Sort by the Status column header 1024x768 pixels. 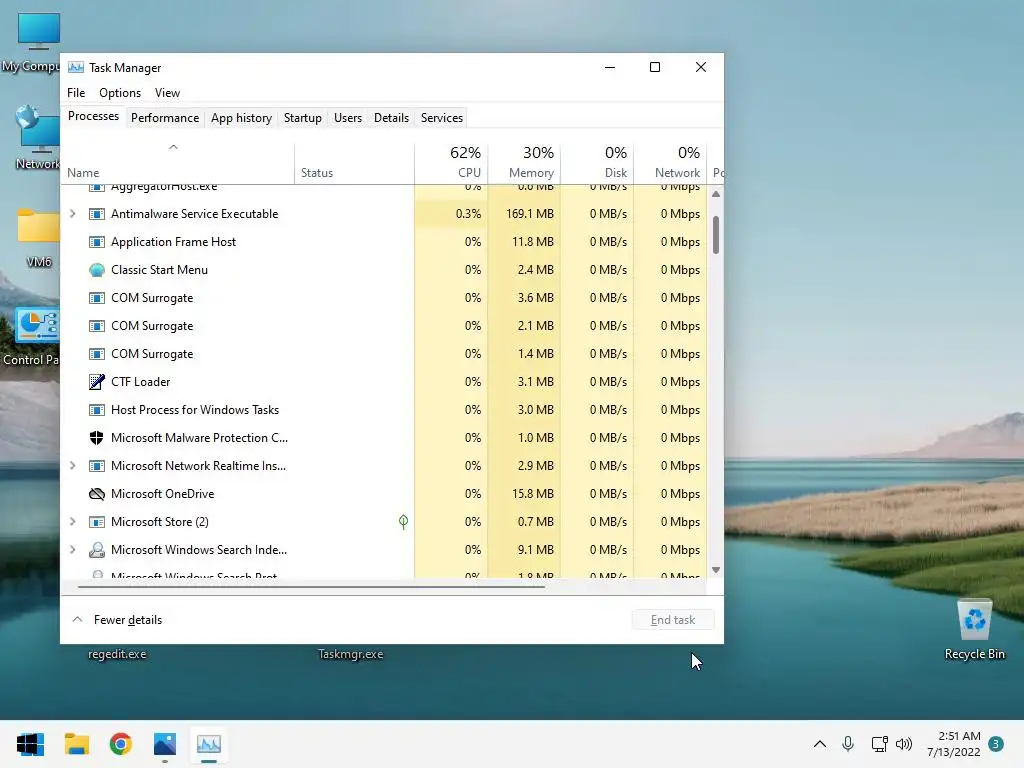pos(355,162)
